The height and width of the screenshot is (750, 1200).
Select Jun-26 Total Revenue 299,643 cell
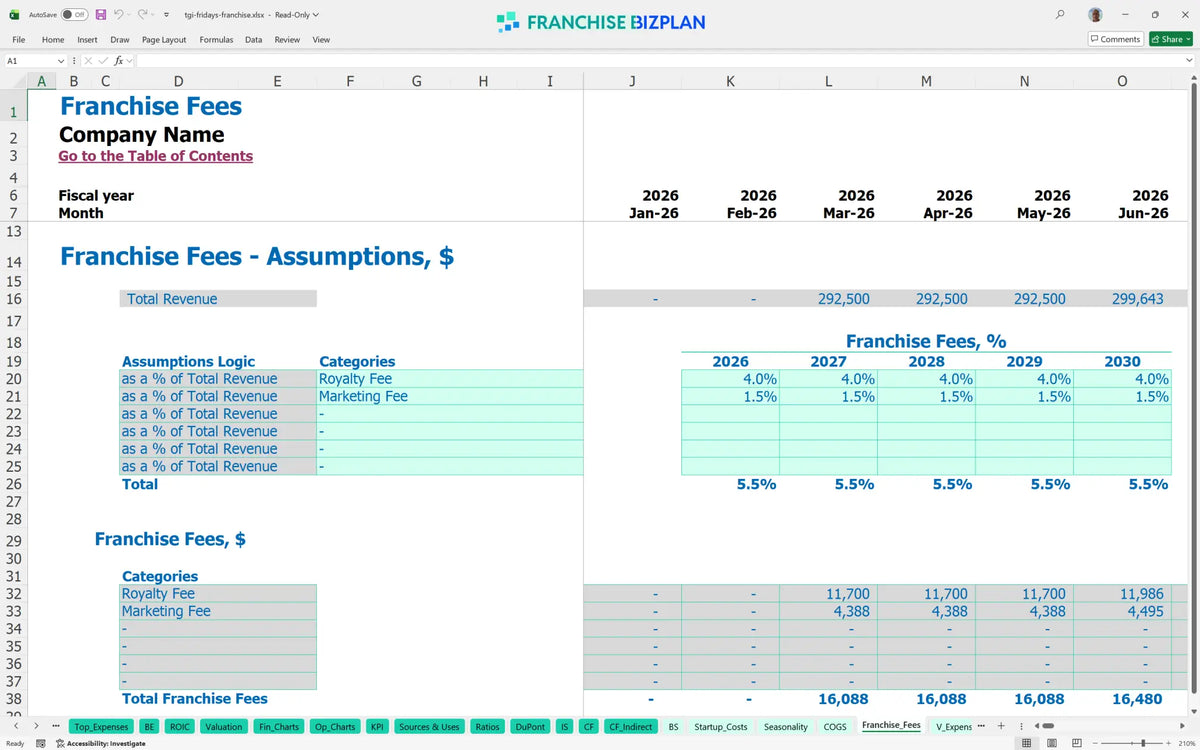click(1122, 299)
